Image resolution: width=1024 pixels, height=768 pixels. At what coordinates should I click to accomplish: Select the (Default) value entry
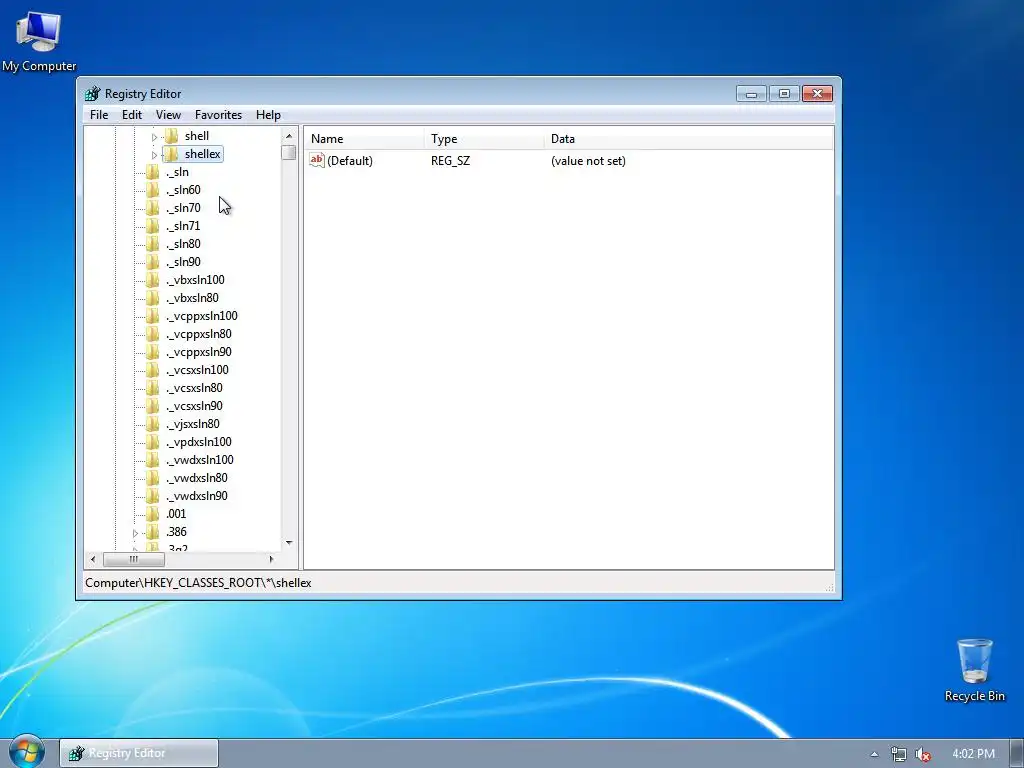349,161
